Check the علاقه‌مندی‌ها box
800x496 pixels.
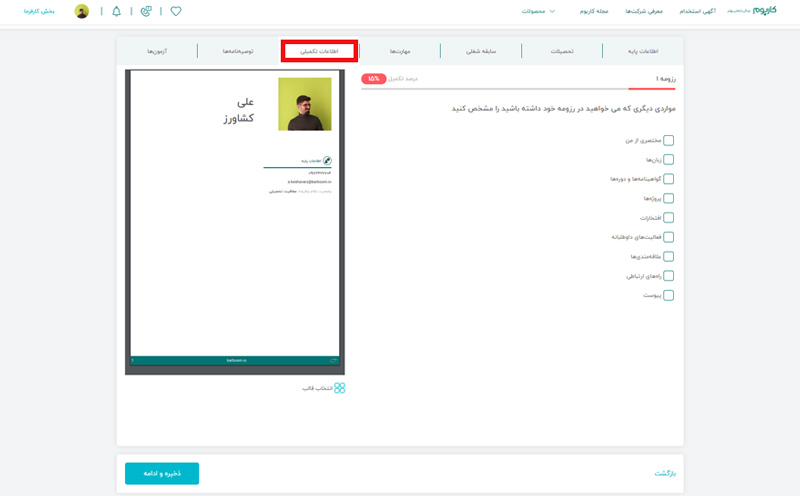pos(668,257)
